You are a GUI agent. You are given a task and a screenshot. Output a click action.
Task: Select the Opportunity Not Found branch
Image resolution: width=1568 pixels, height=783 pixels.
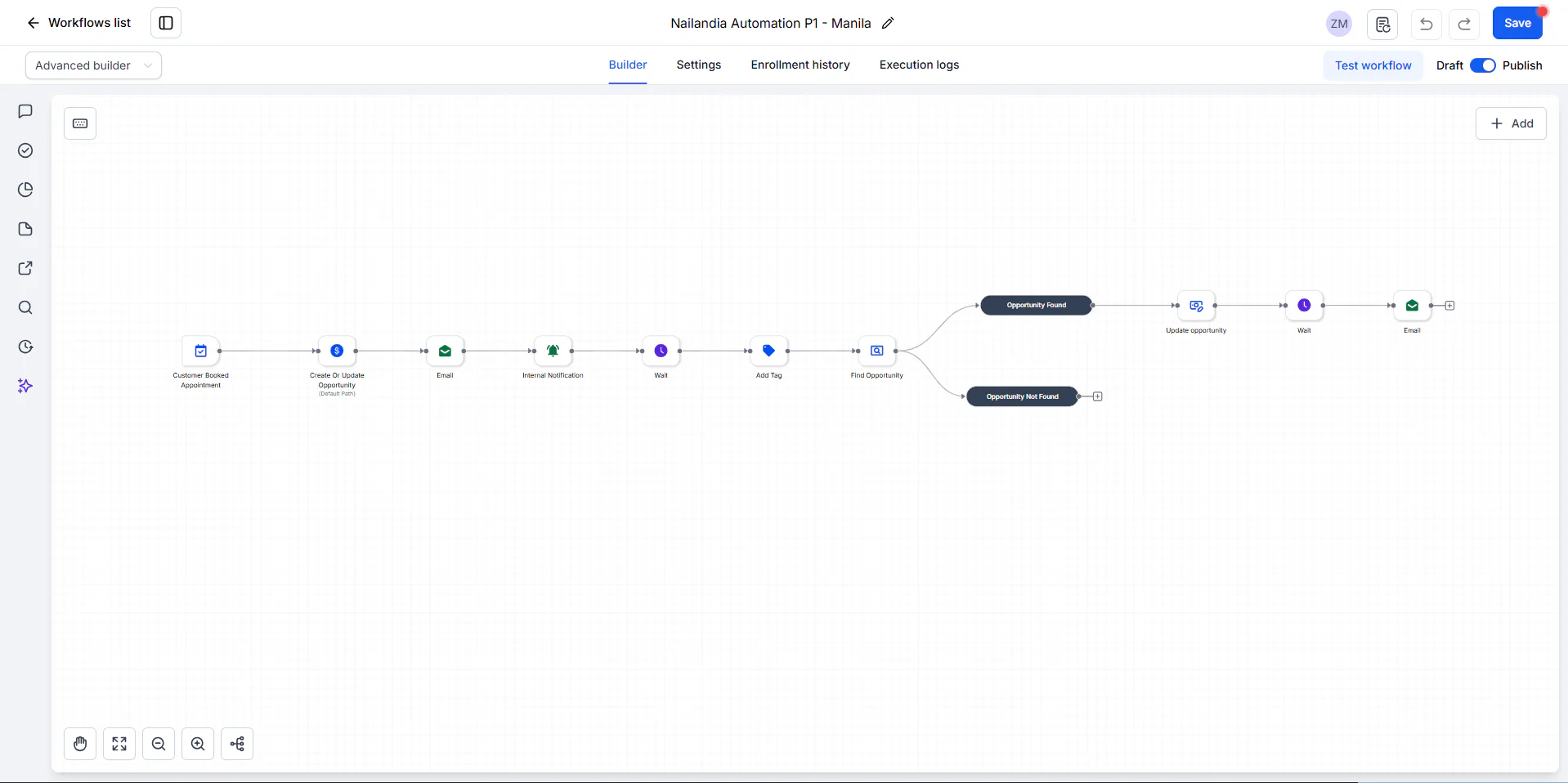click(x=1022, y=396)
